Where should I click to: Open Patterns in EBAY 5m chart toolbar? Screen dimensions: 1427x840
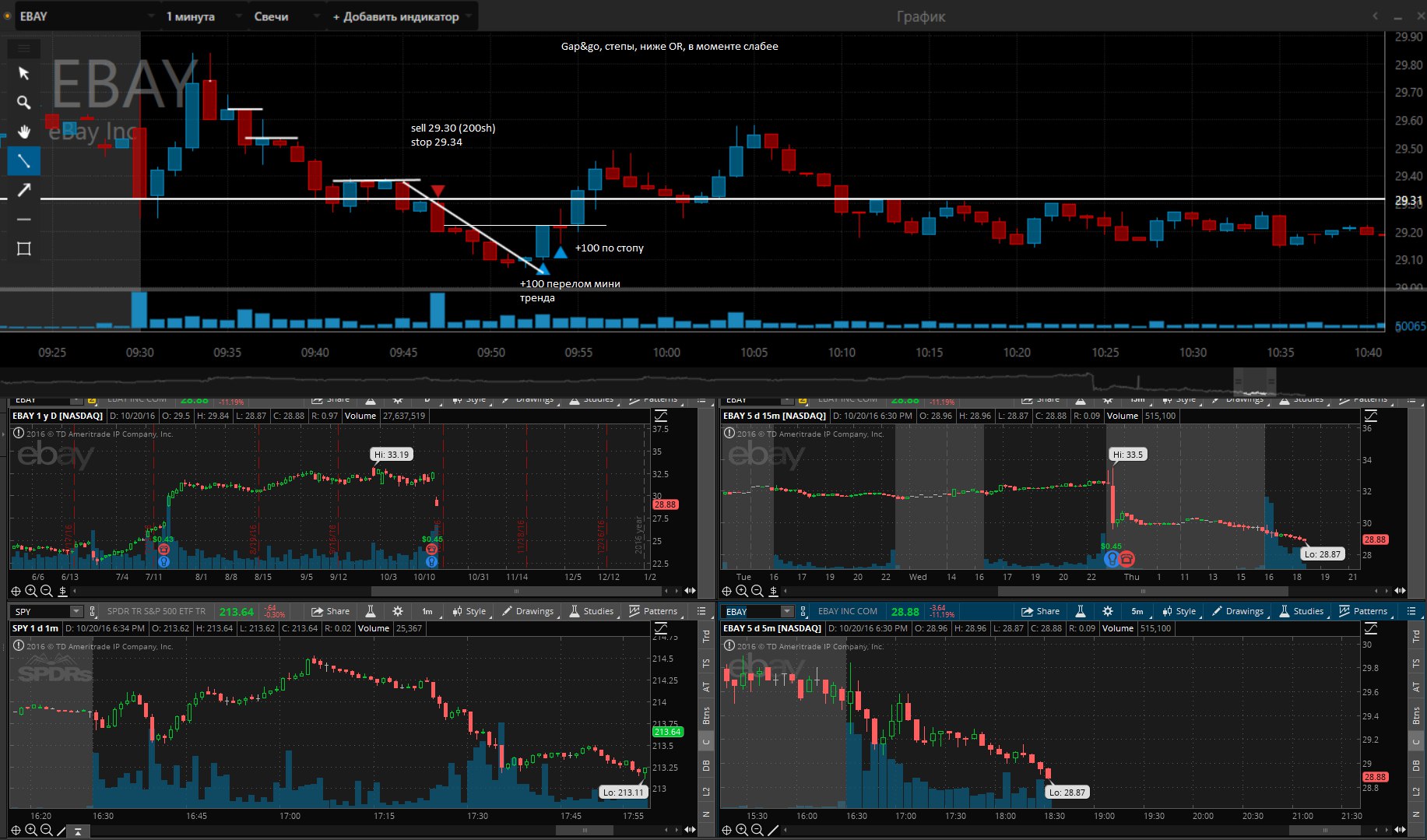pos(1364,611)
